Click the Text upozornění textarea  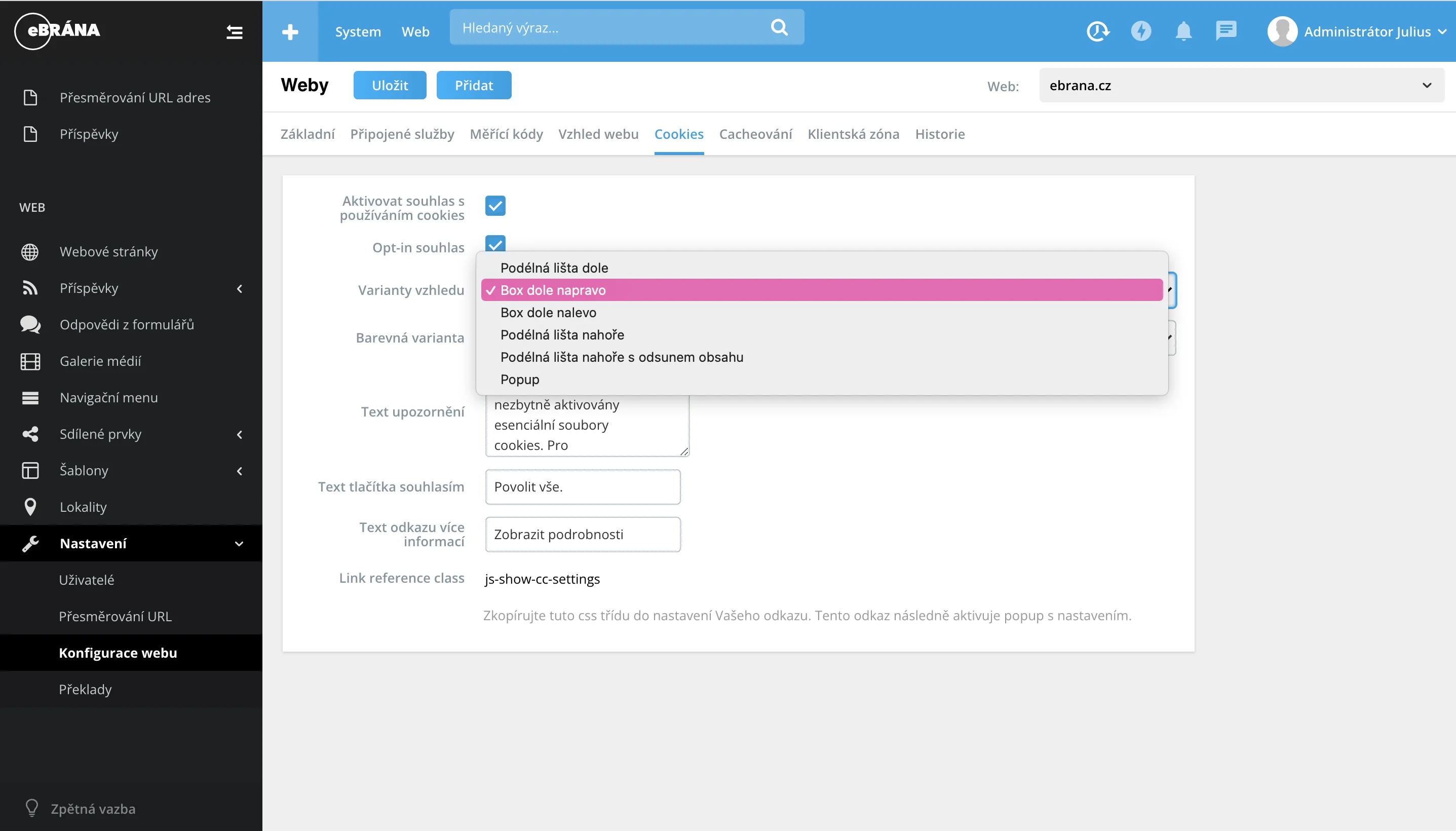click(x=587, y=425)
